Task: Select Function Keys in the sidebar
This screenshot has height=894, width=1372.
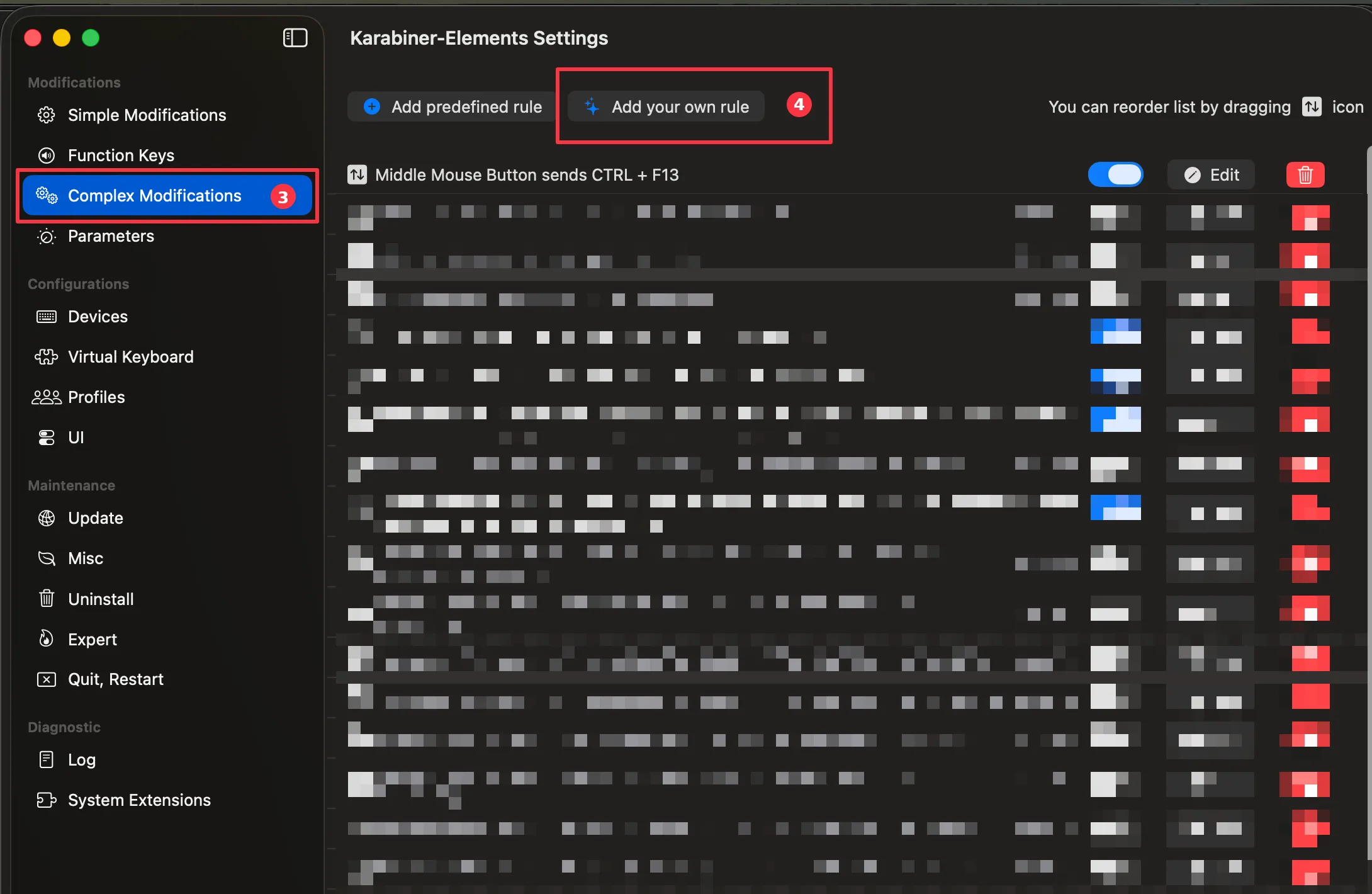Action: tap(121, 155)
